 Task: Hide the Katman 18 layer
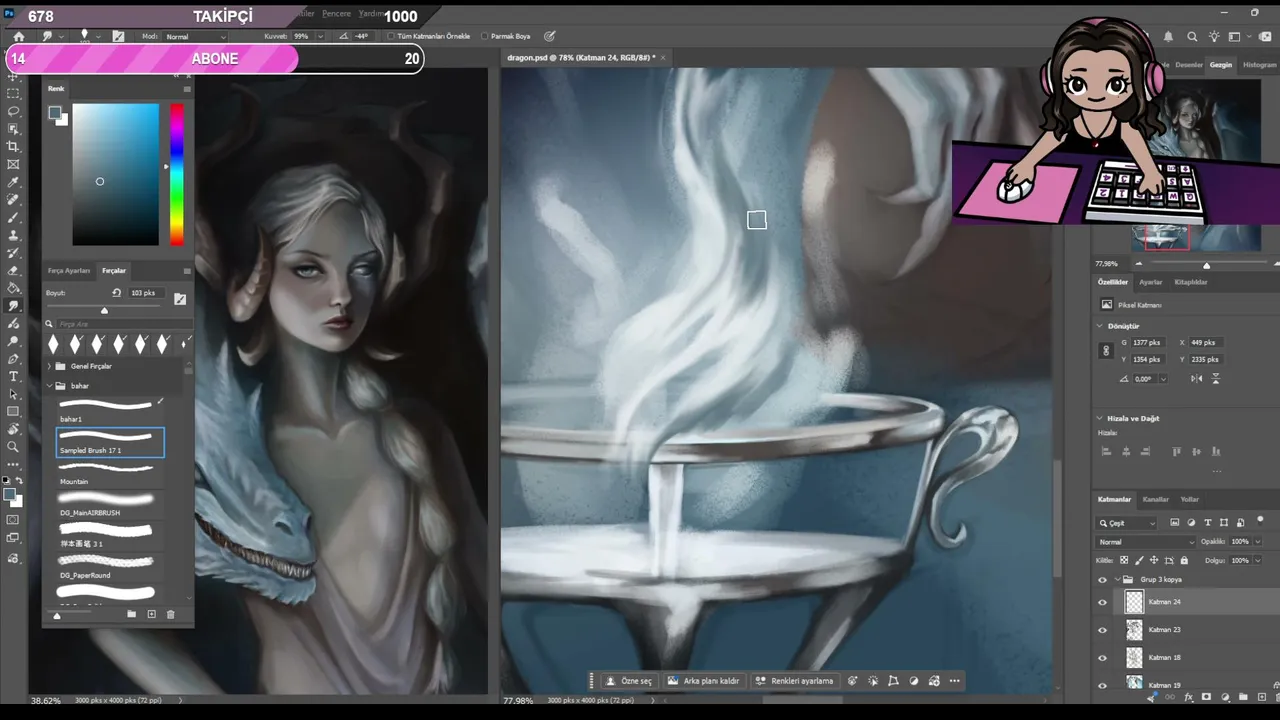tap(1103, 658)
